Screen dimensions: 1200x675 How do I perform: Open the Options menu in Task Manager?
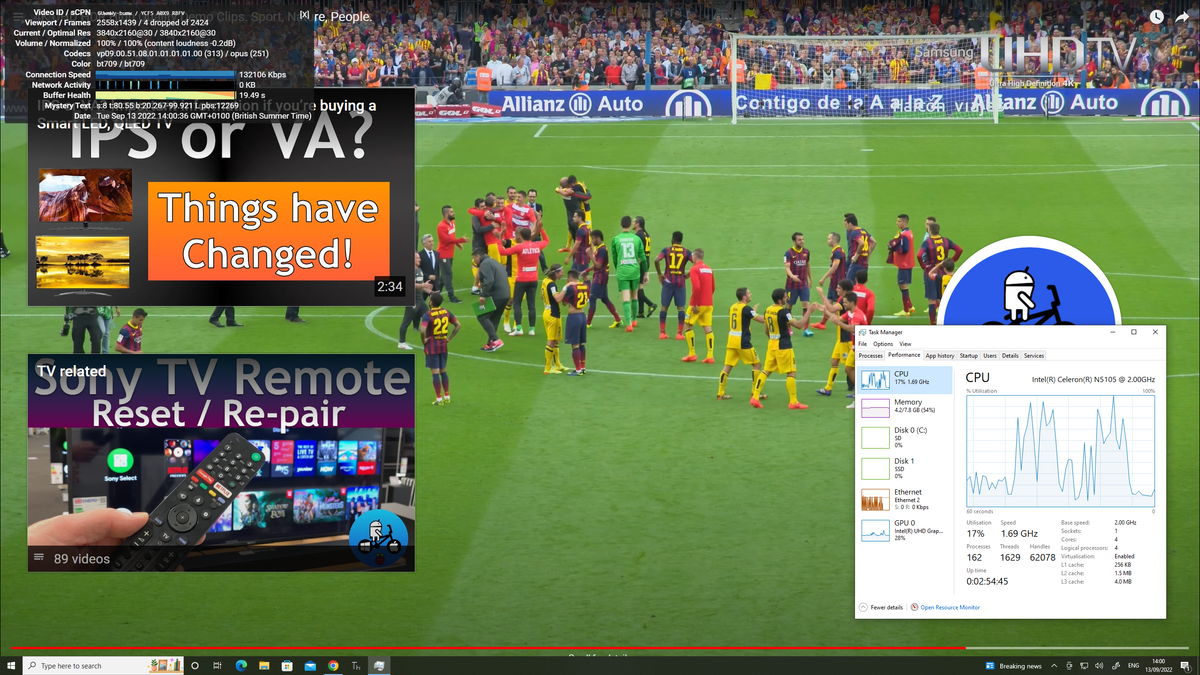coord(883,344)
